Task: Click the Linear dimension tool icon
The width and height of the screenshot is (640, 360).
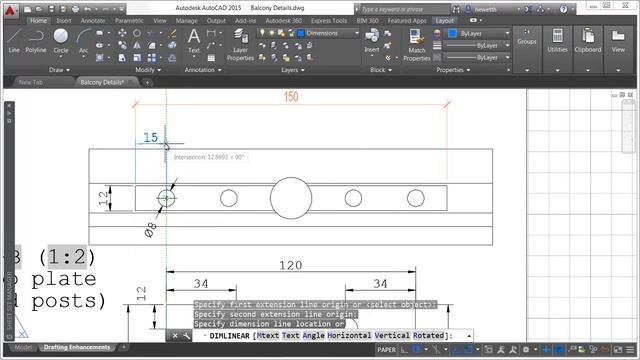Action: pos(211,33)
